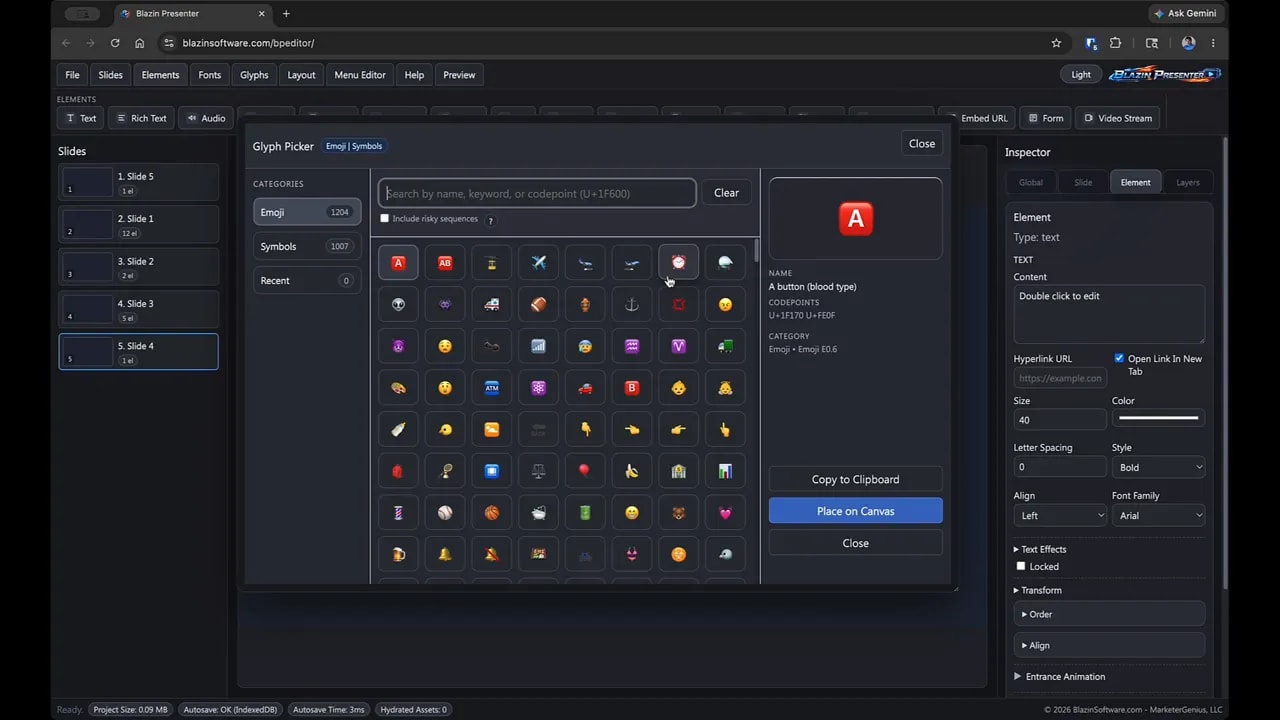
Task: Pick the red balloon emoji
Action: (585, 471)
